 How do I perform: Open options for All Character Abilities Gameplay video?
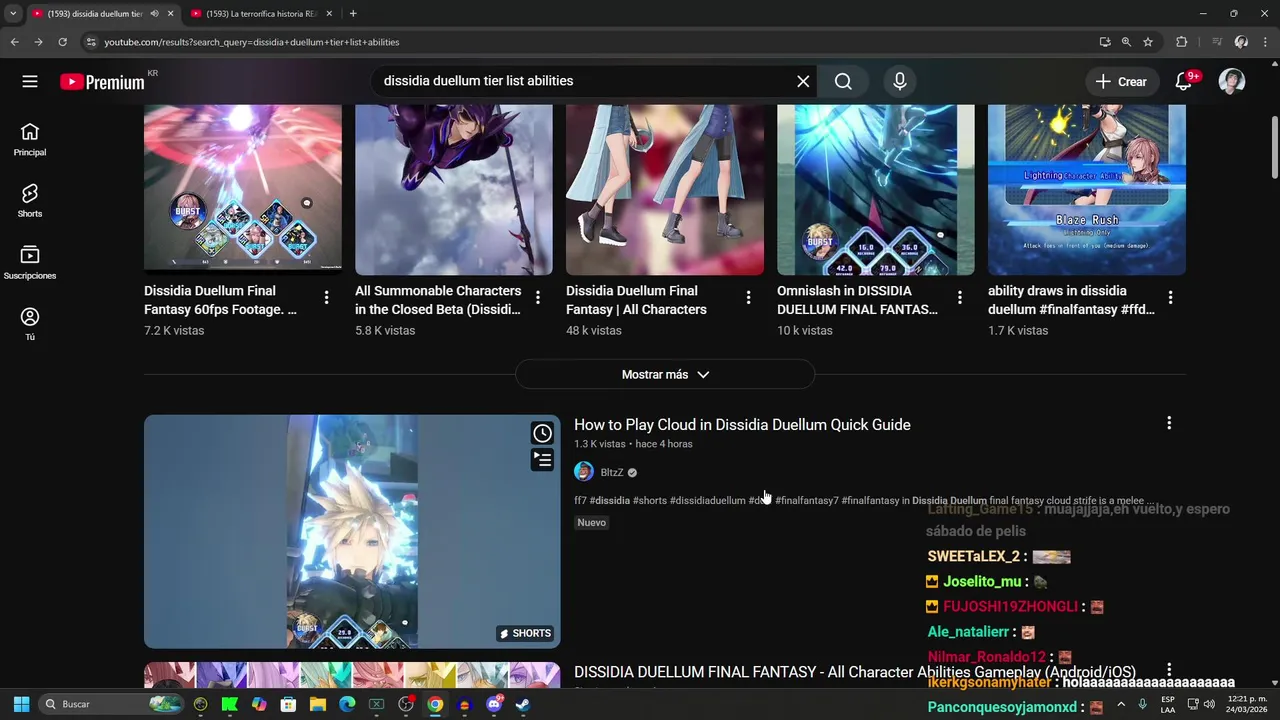(1169, 671)
